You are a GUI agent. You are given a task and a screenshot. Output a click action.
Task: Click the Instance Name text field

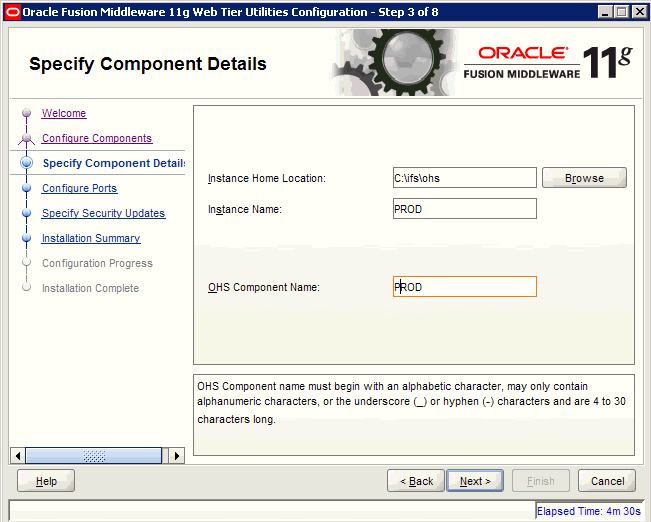tap(465, 208)
